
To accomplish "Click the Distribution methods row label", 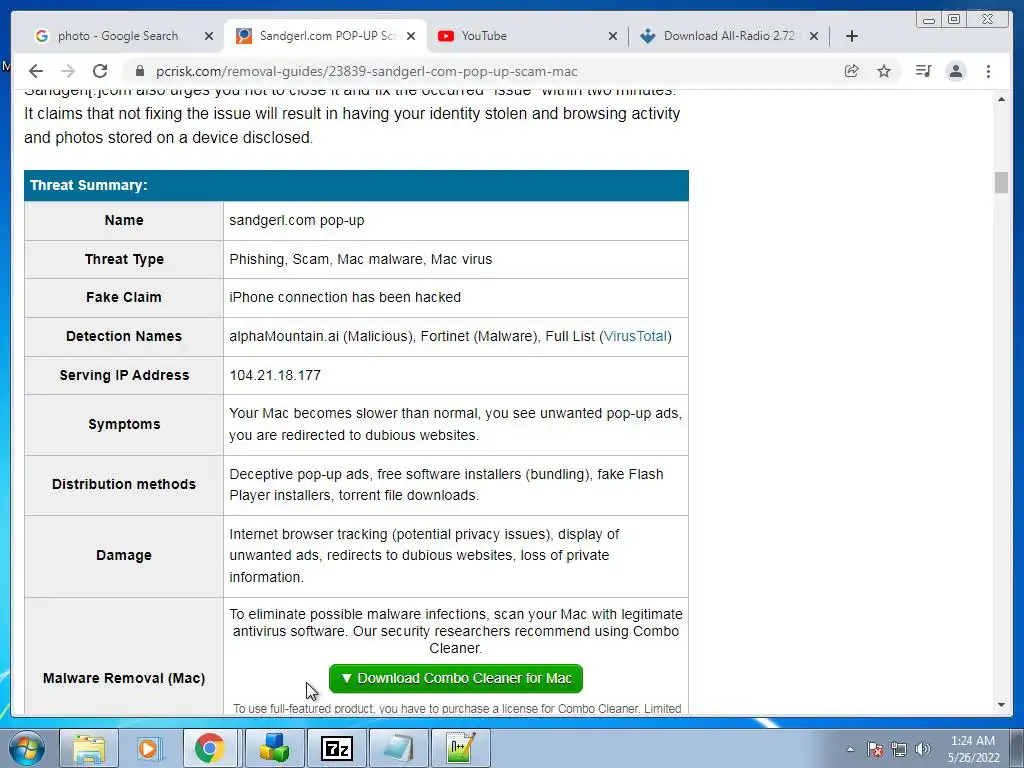I will (124, 485).
